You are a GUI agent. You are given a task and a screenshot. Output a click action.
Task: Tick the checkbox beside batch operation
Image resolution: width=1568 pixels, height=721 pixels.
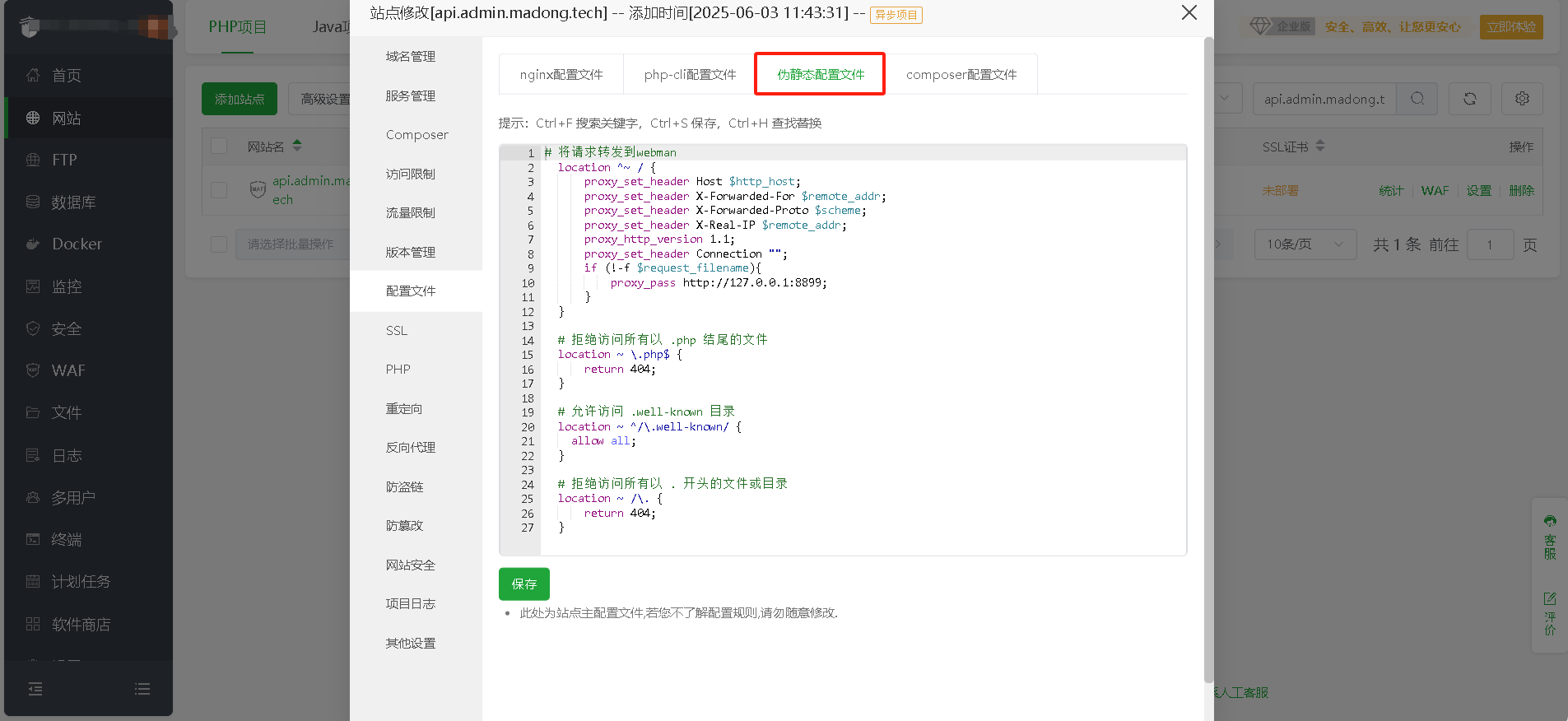pyautogui.click(x=219, y=244)
